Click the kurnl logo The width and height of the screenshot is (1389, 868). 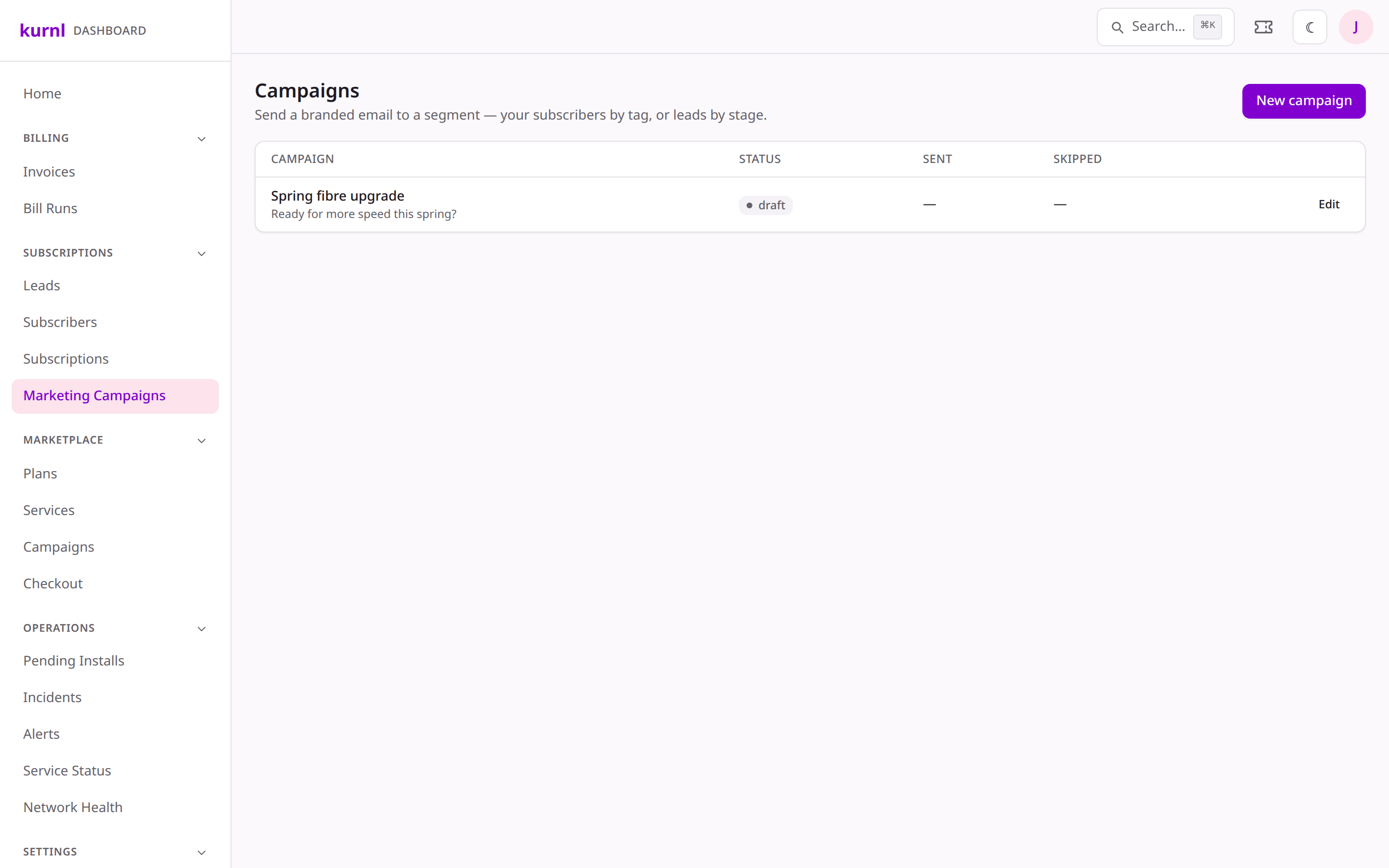[x=42, y=30]
